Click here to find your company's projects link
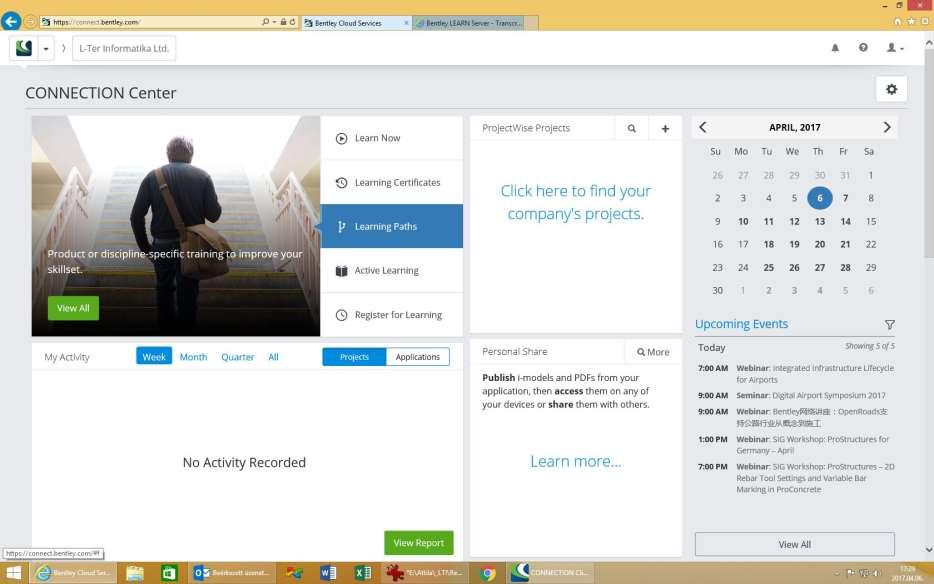 click(575, 202)
